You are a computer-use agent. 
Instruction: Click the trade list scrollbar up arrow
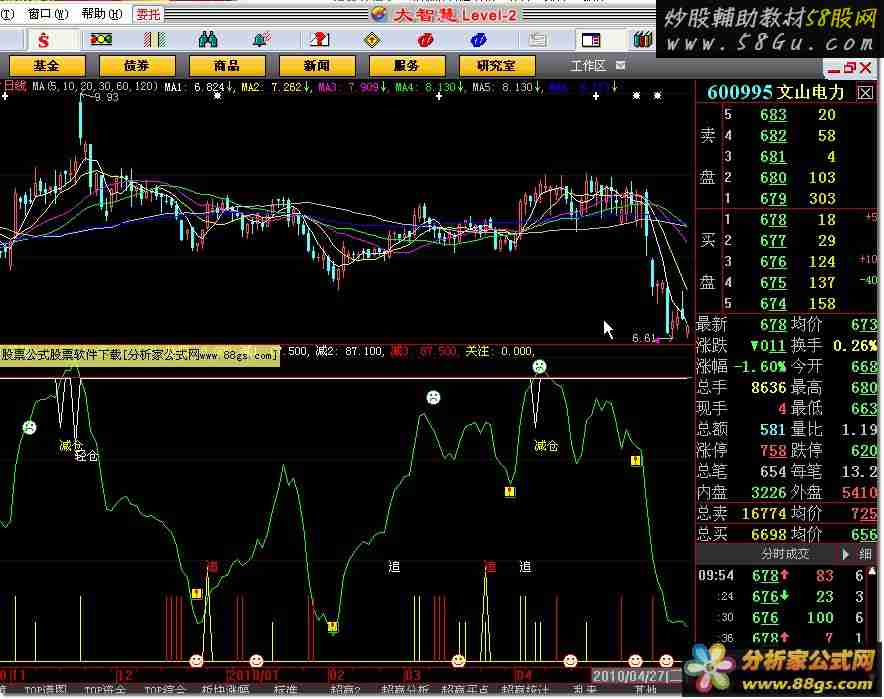click(872, 572)
